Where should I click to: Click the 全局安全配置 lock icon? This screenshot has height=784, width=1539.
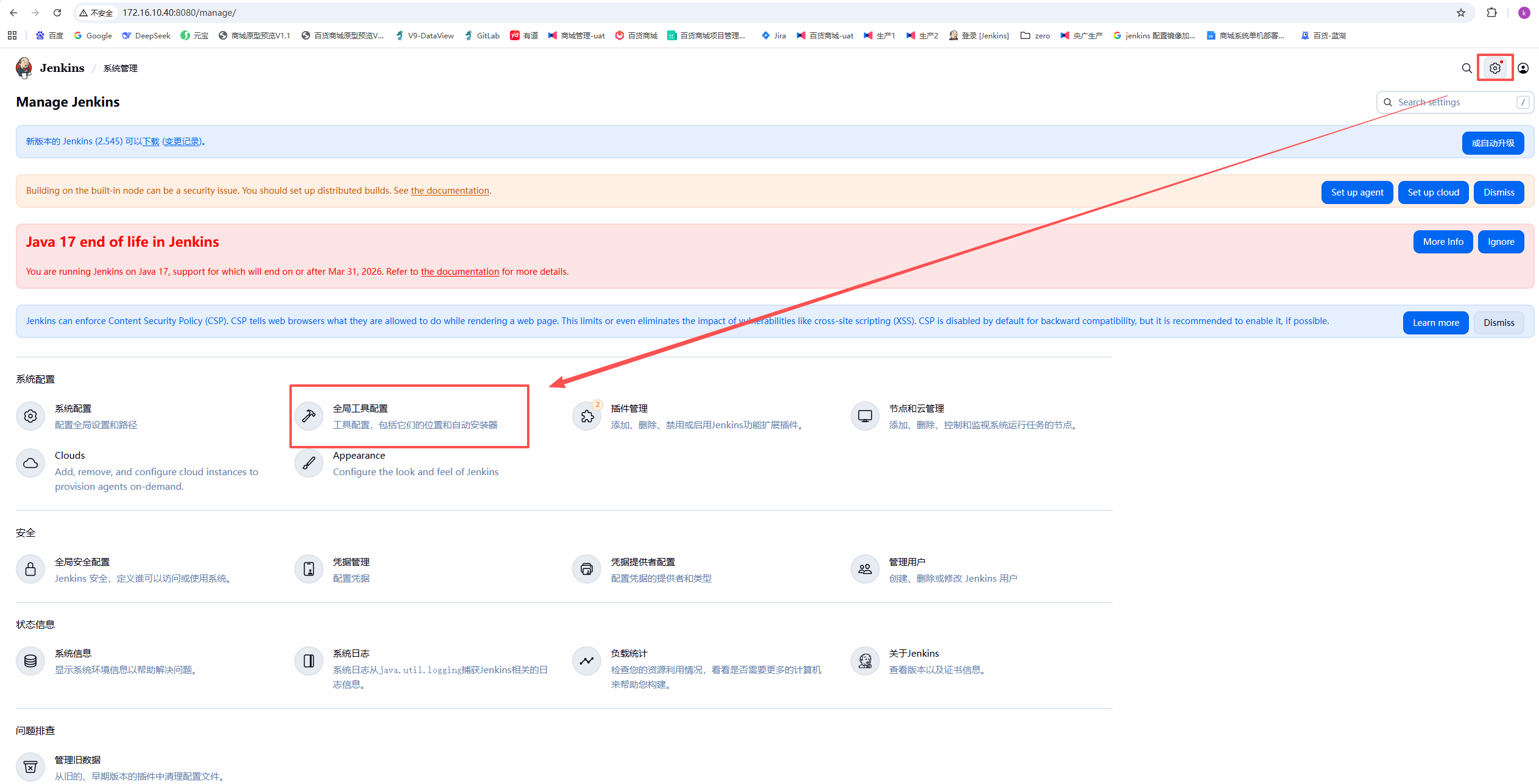coord(30,570)
